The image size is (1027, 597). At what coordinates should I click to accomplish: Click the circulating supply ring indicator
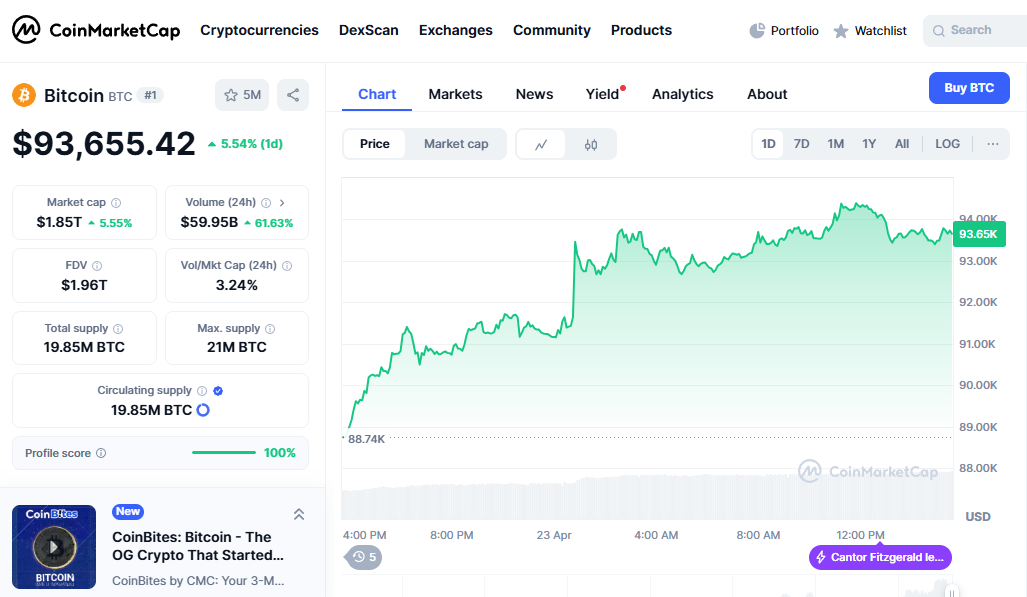[203, 410]
